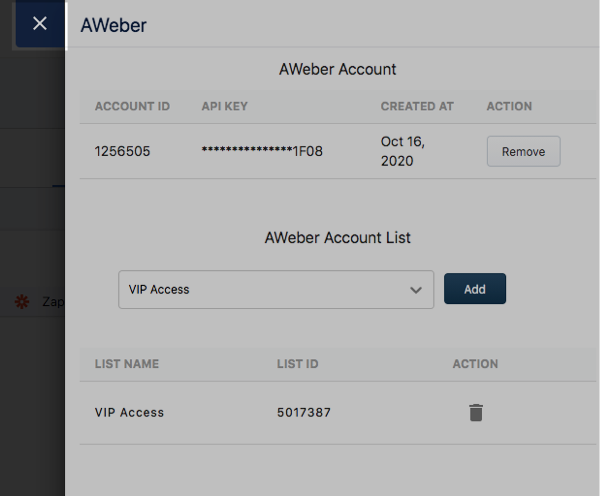
Task: Select the VIP Access row in list table
Action: point(129,412)
